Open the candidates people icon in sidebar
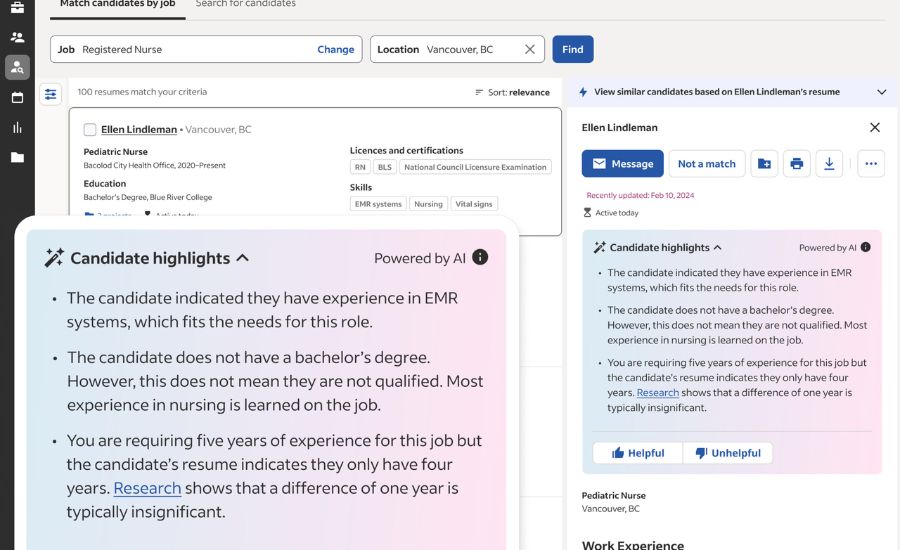Image resolution: width=900 pixels, height=550 pixels. coord(17,37)
